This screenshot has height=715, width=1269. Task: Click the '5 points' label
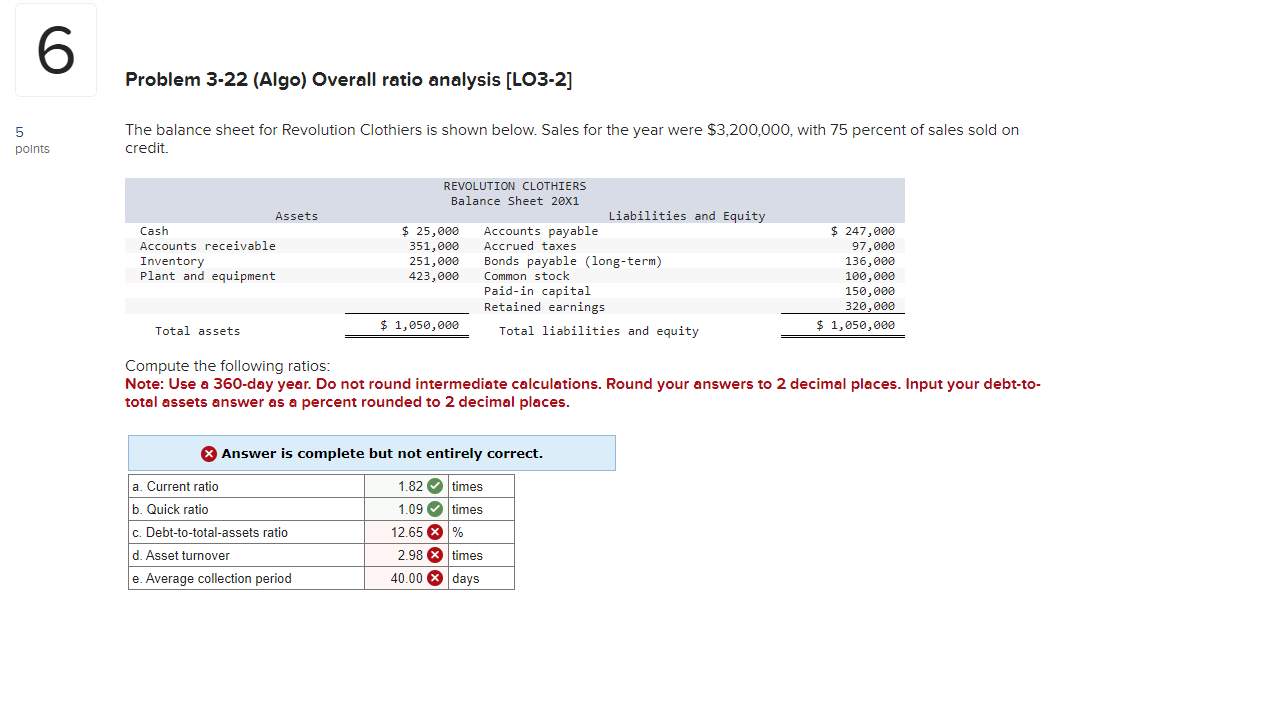(x=32, y=140)
